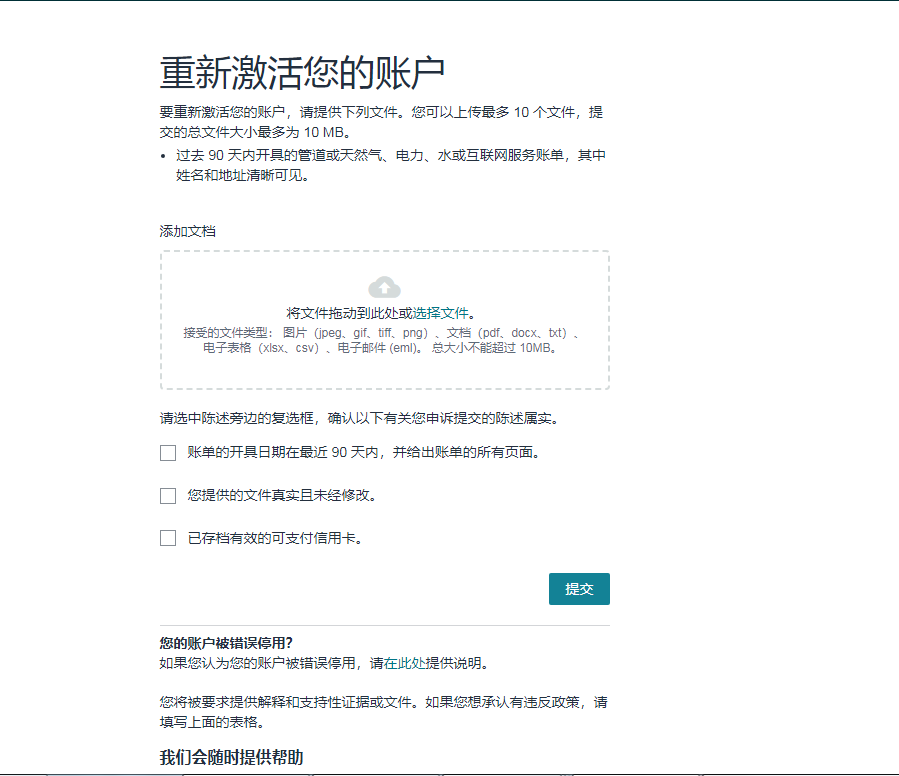The image size is (899, 776).
Task: Click the 我们会随时提供帮助 heading
Action: [231, 757]
